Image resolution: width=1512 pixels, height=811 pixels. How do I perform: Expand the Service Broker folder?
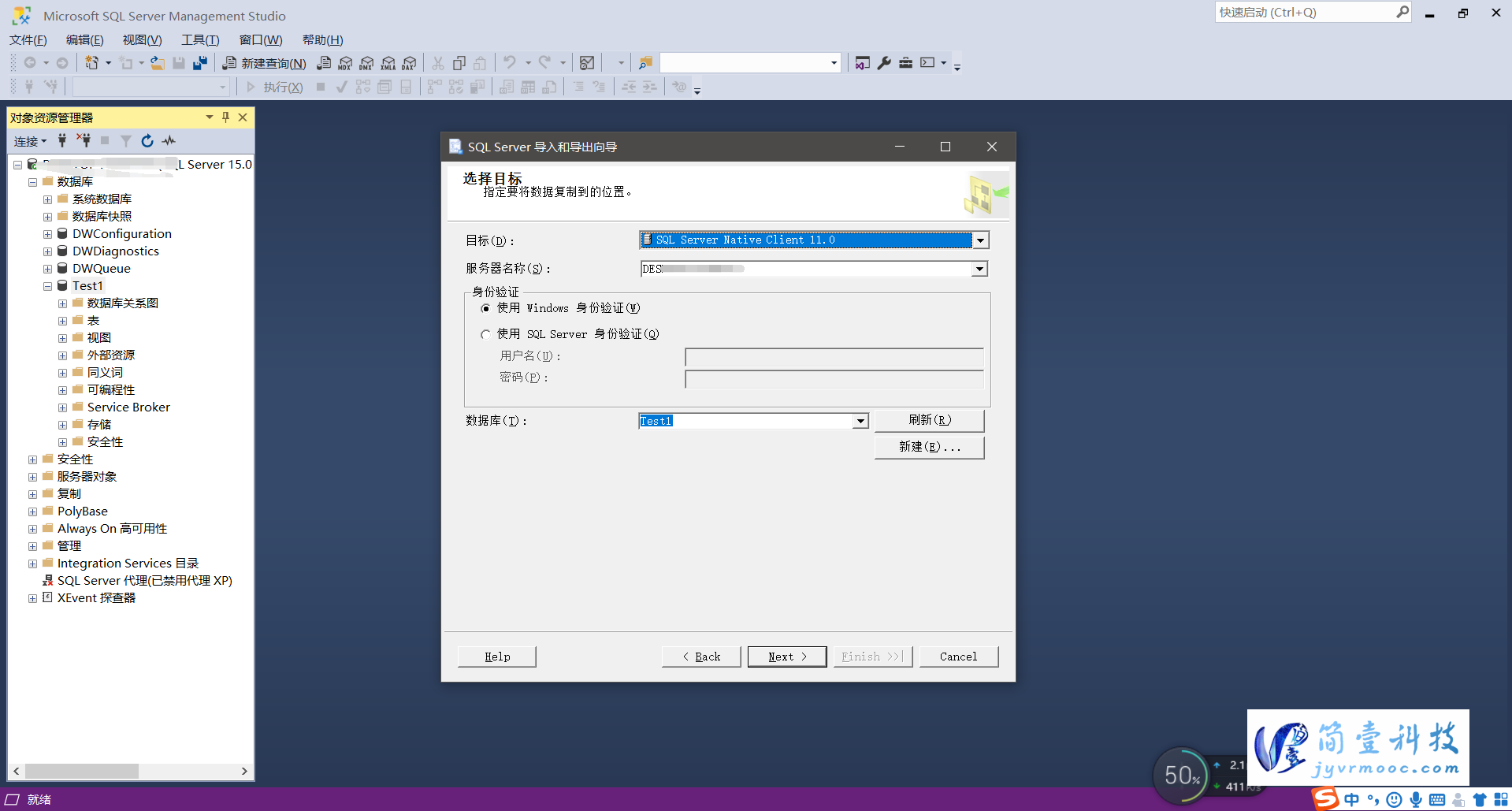click(62, 407)
